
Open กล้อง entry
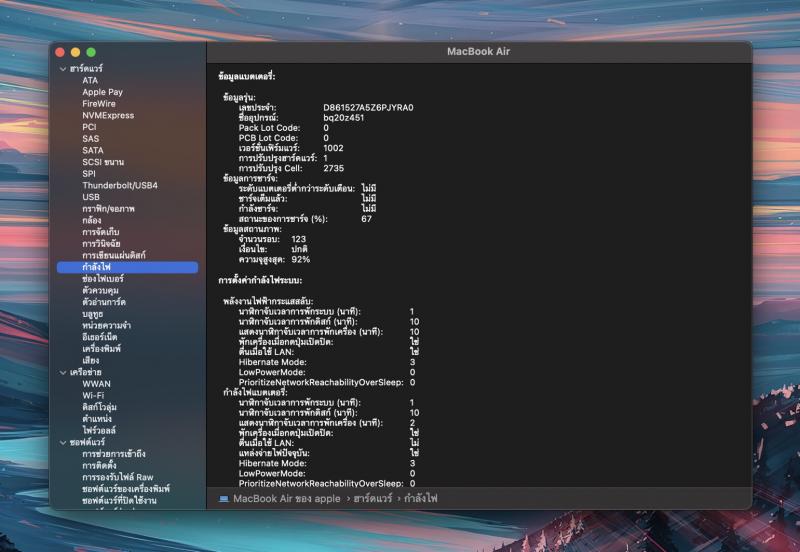click(x=91, y=220)
